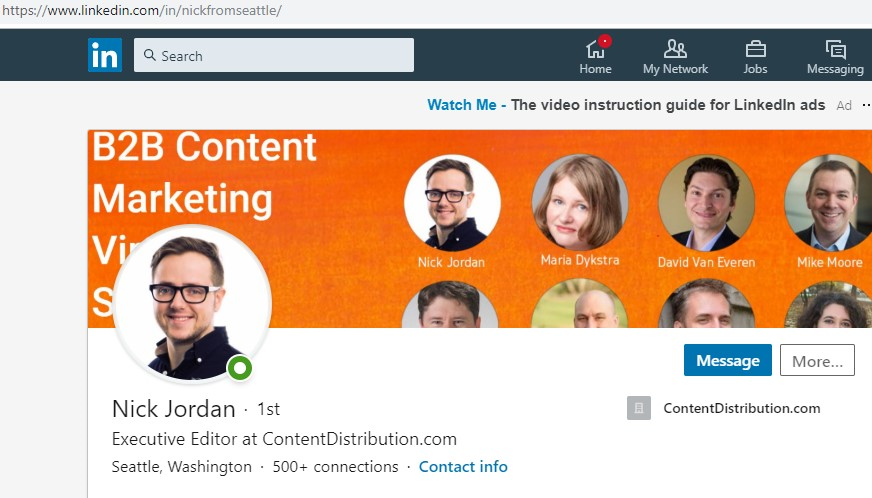Click the B2B Content banner heading
The height and width of the screenshot is (498, 872).
point(204,147)
